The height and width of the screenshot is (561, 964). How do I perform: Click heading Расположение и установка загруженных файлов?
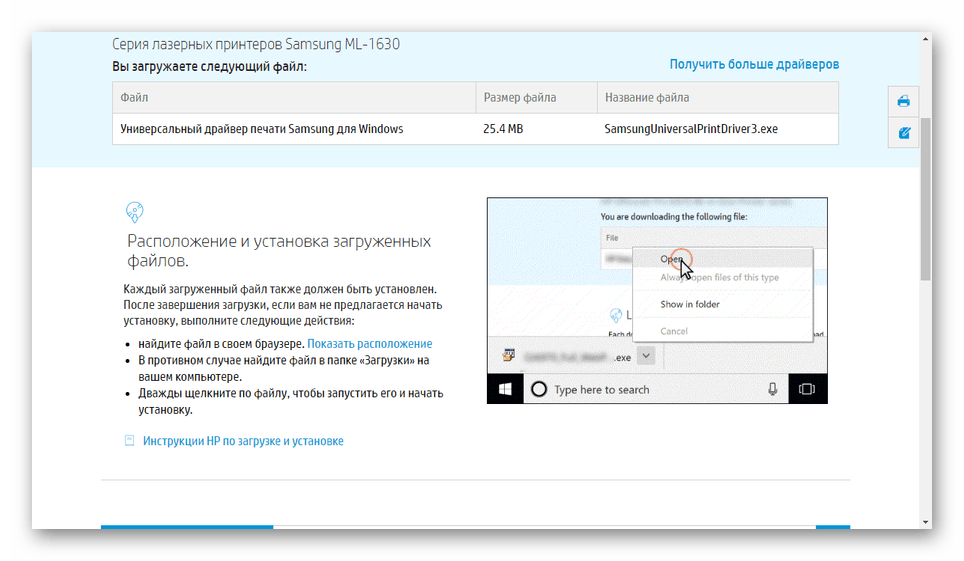coord(279,250)
